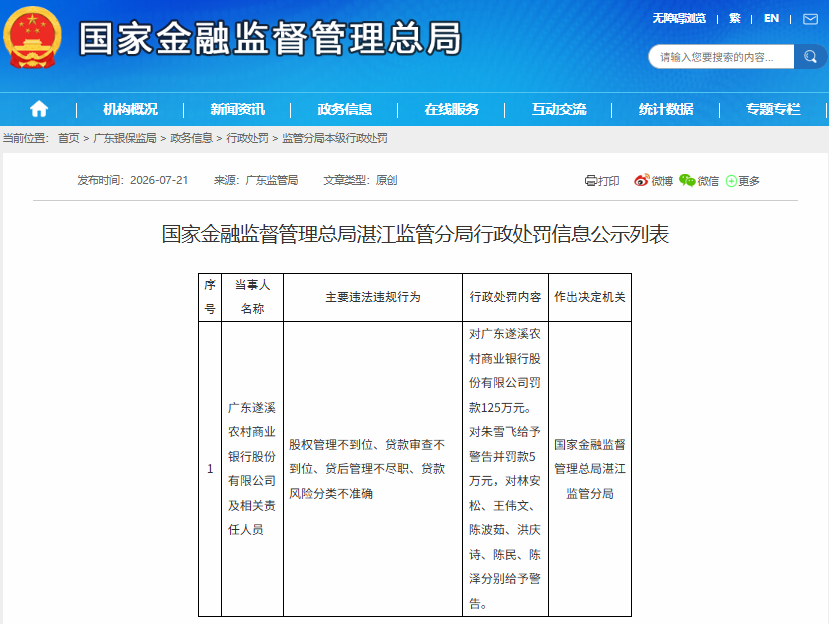This screenshot has width=829, height=624.
Task: Click the search magnifier icon
Action: click(x=810, y=56)
